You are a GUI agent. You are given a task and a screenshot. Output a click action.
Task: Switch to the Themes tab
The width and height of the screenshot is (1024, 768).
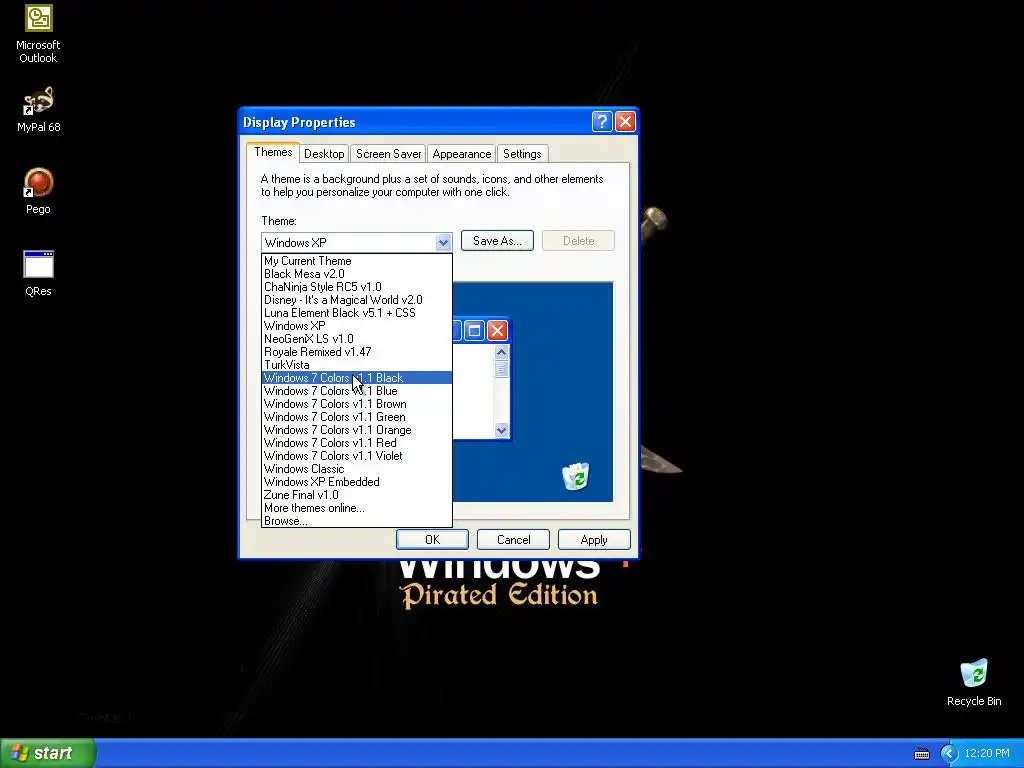click(273, 152)
